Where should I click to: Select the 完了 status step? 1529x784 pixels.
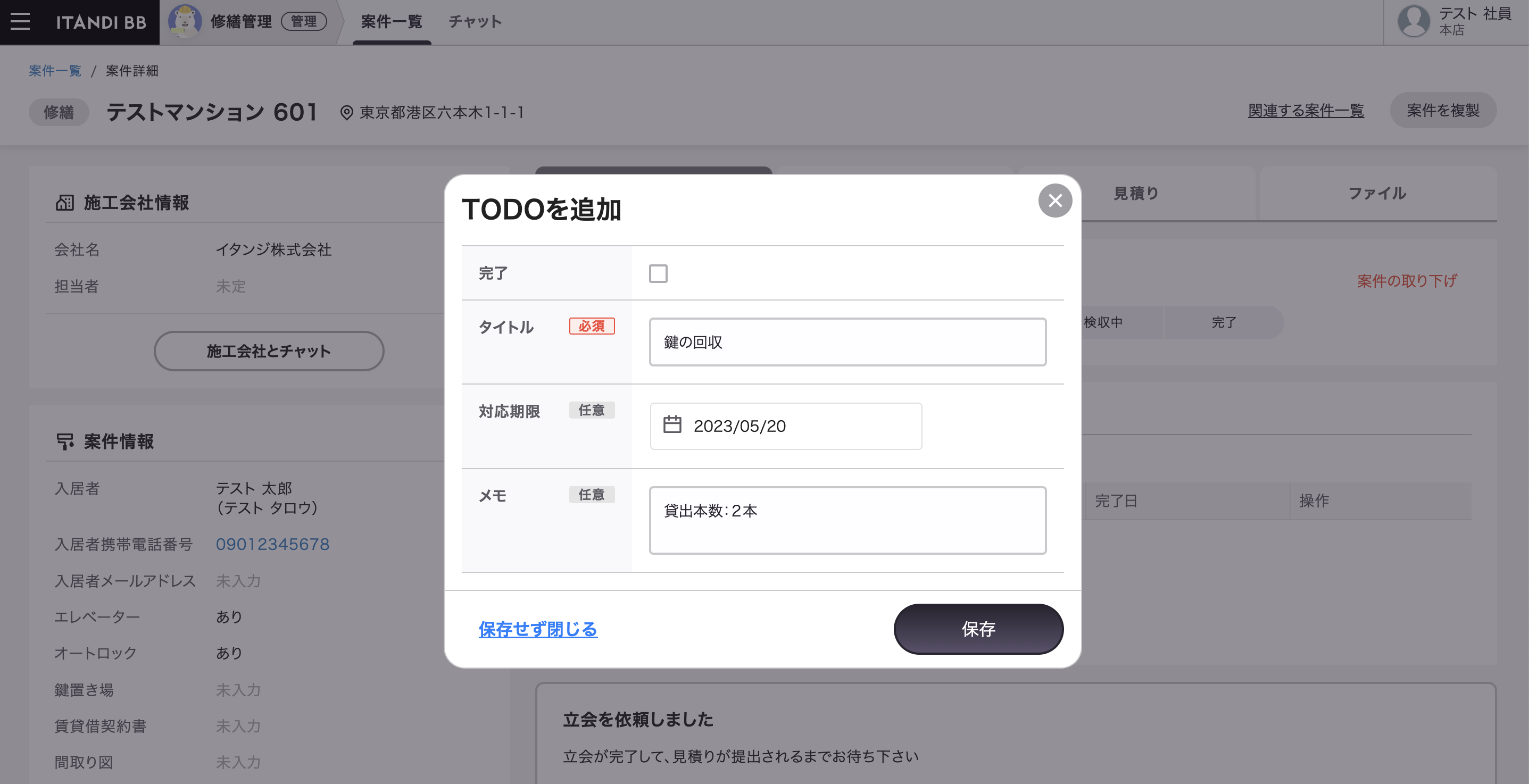point(1224,323)
